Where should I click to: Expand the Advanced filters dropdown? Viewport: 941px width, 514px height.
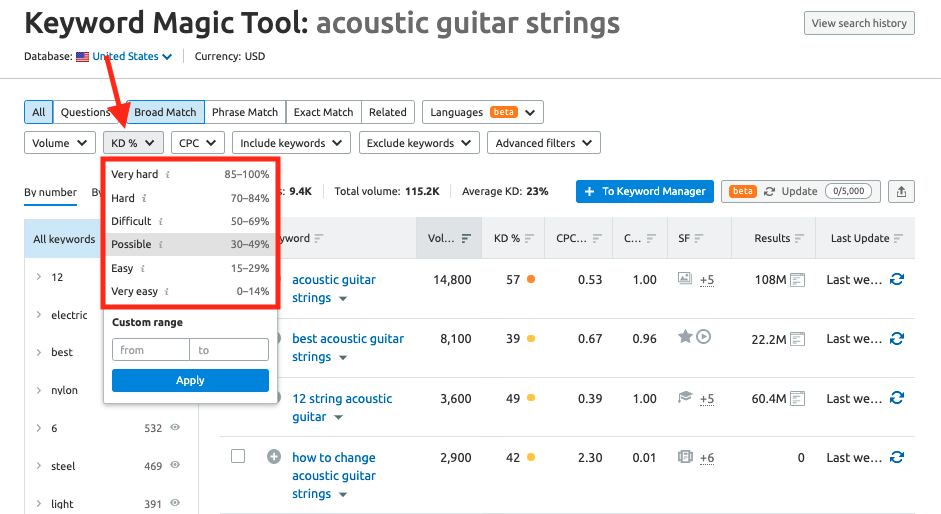pyautogui.click(x=544, y=143)
